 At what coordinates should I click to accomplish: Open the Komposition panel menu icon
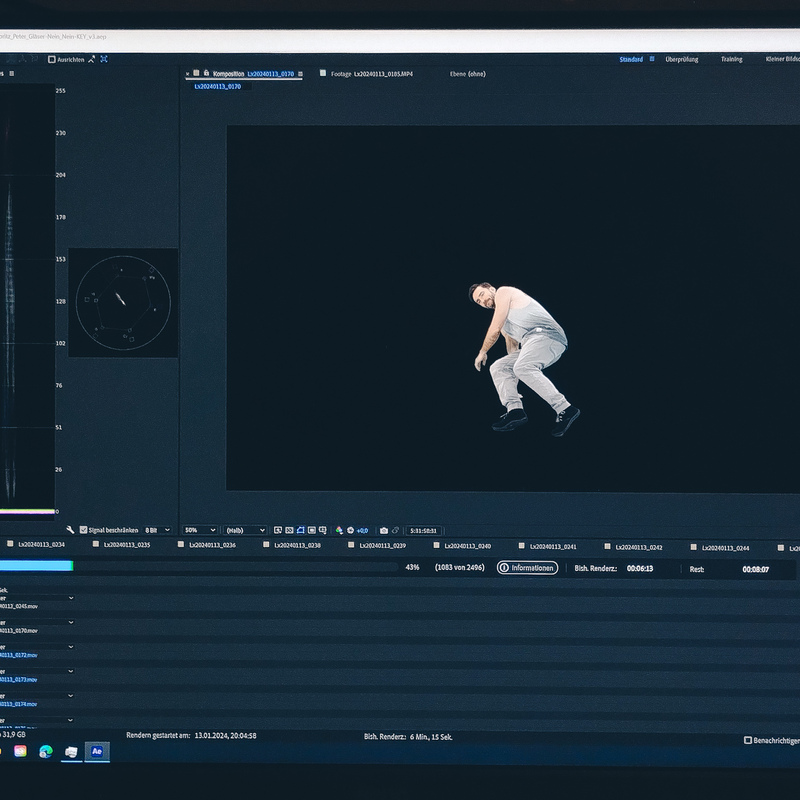click(x=300, y=74)
